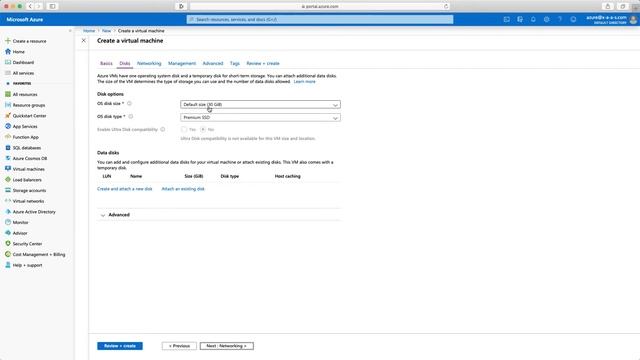
Task: Open Virtual machines monitor icon
Action: point(8,169)
